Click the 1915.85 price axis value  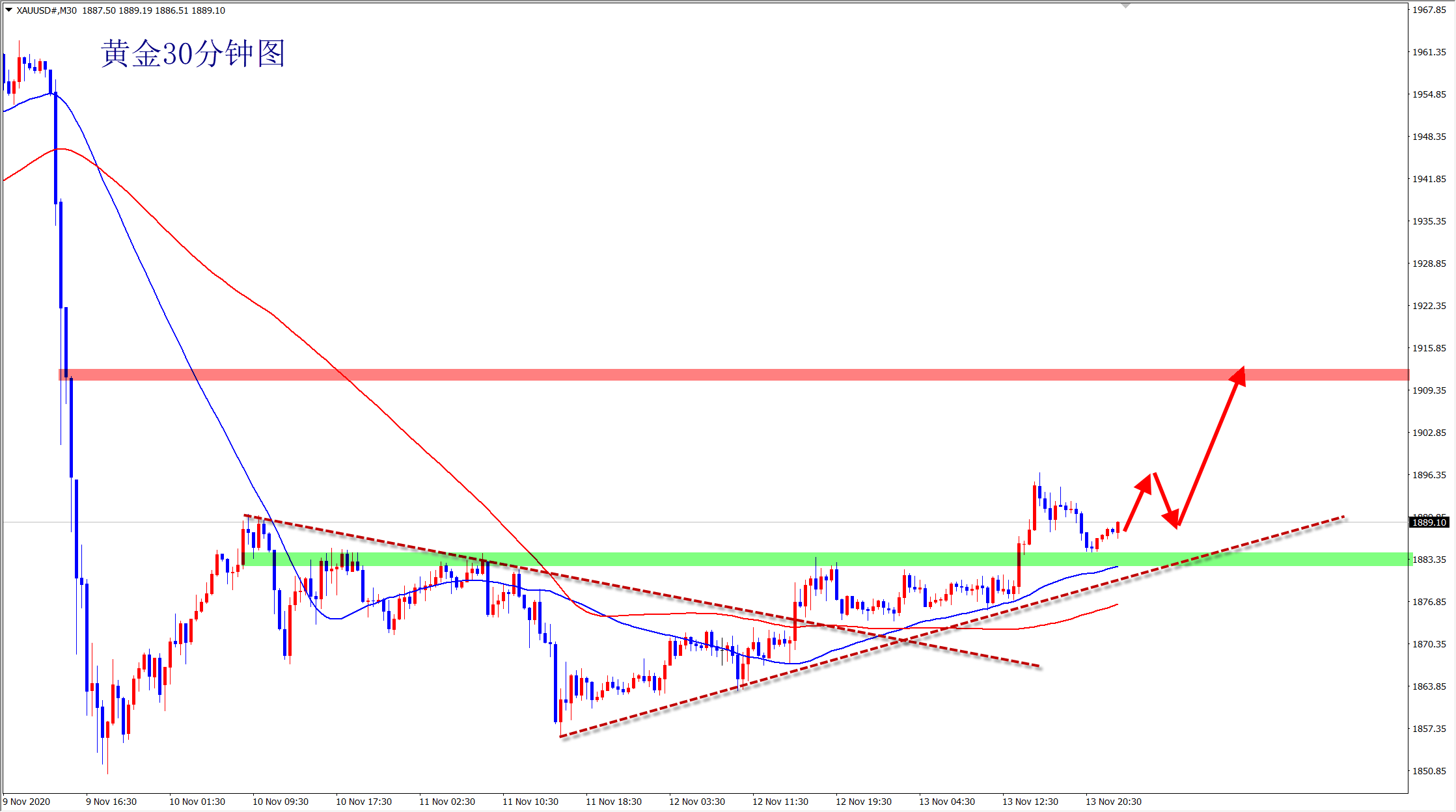point(1429,348)
